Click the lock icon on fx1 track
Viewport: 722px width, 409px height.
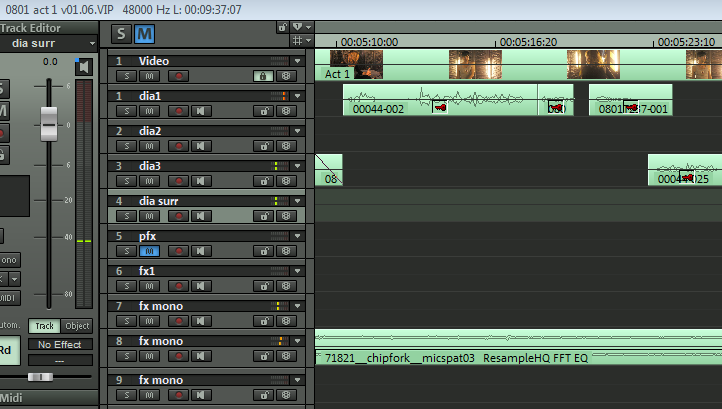264,285
